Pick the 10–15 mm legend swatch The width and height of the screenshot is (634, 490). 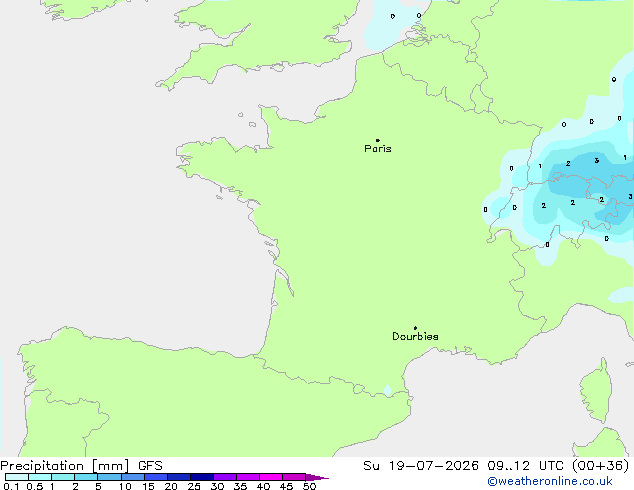click(x=132, y=477)
